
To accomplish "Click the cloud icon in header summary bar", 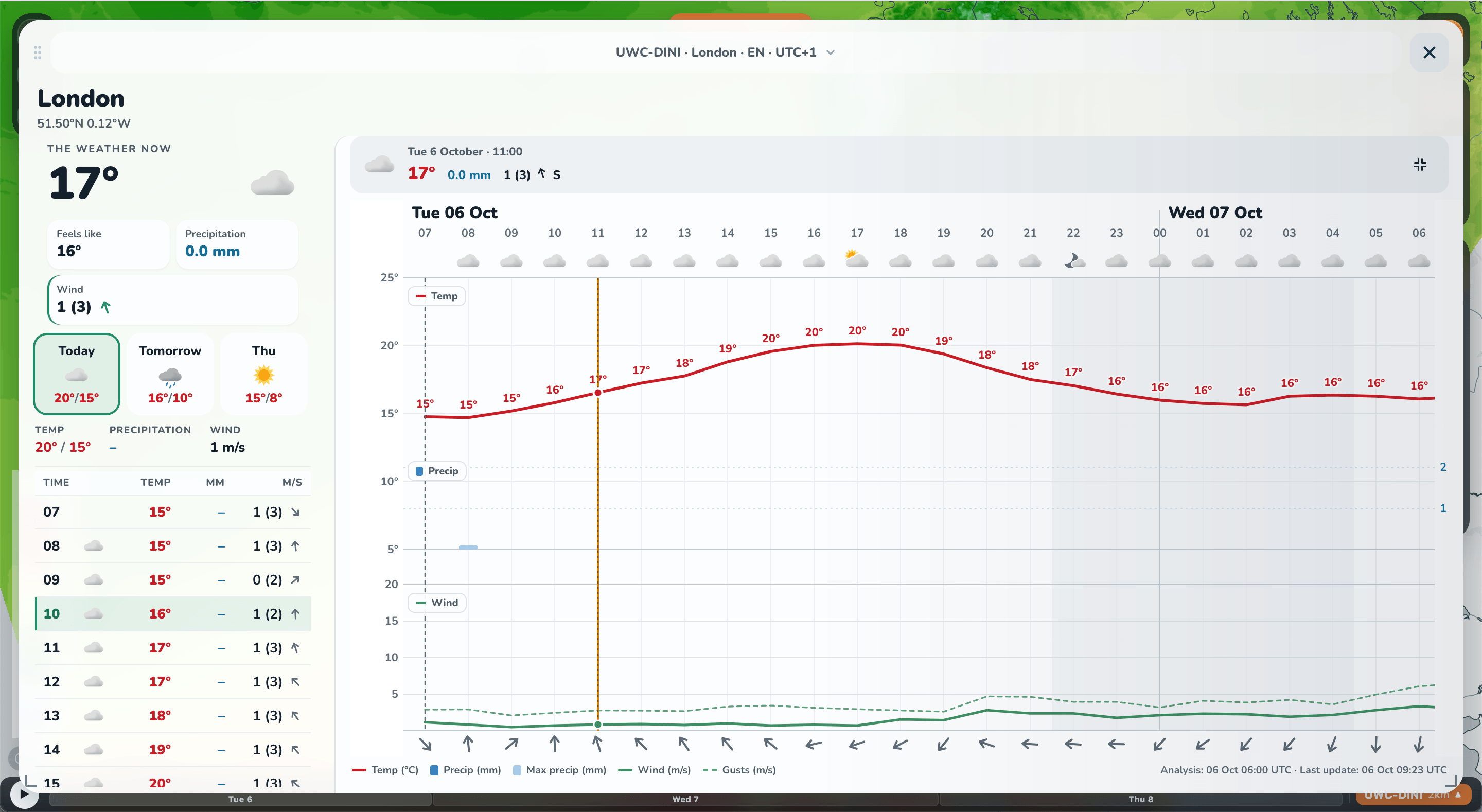I will pos(380,165).
